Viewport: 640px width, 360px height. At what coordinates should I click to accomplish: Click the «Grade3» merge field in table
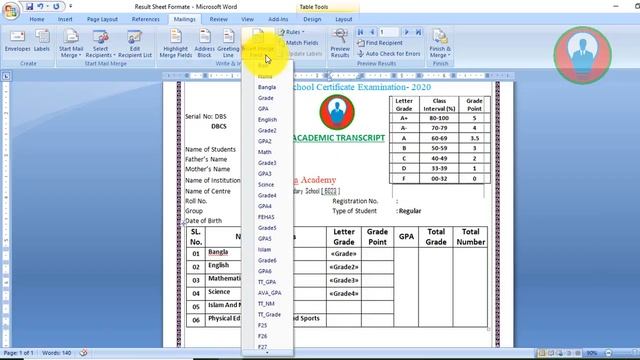[x=344, y=280]
